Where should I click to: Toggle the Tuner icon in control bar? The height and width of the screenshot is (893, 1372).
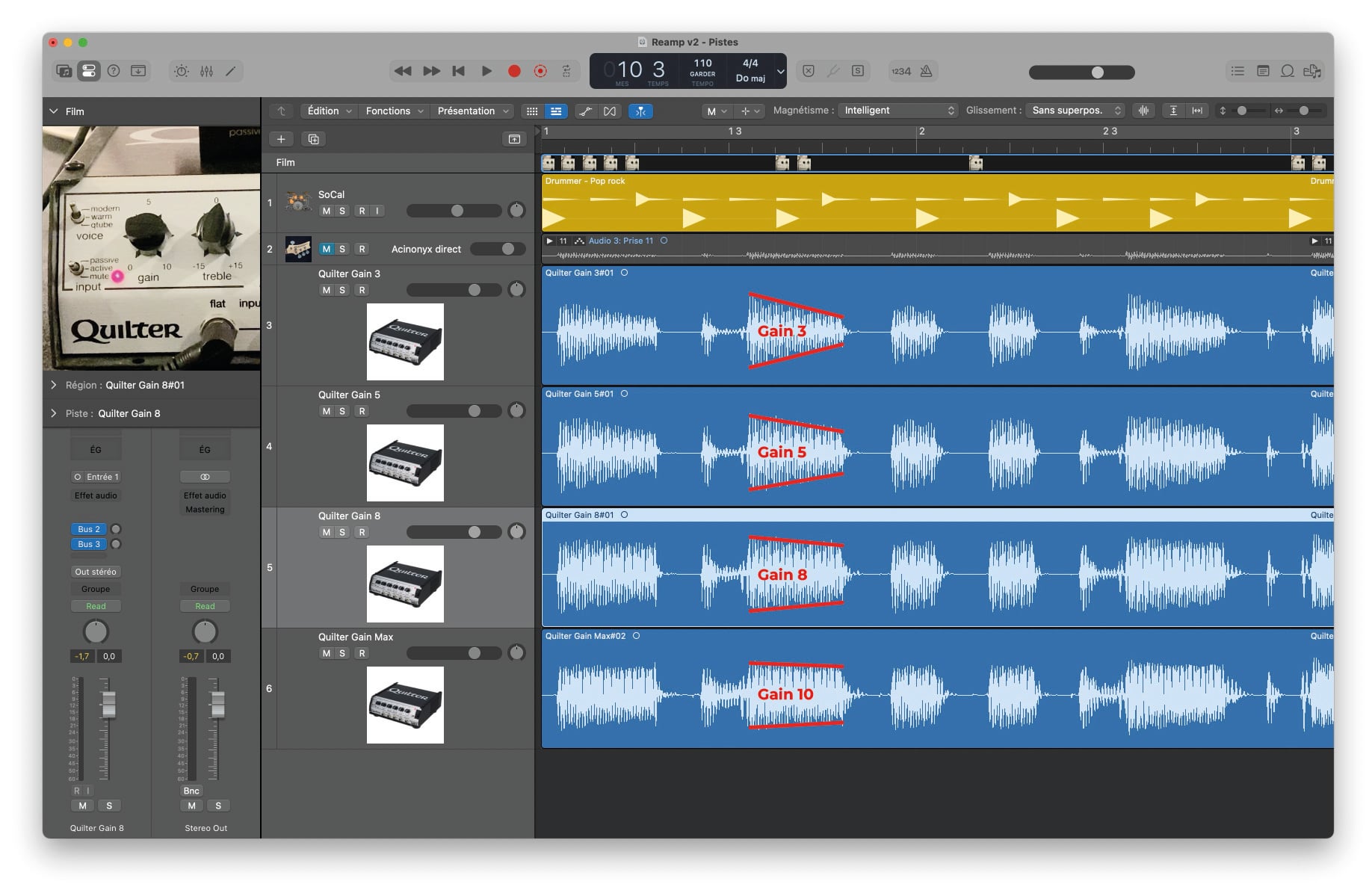coord(833,71)
